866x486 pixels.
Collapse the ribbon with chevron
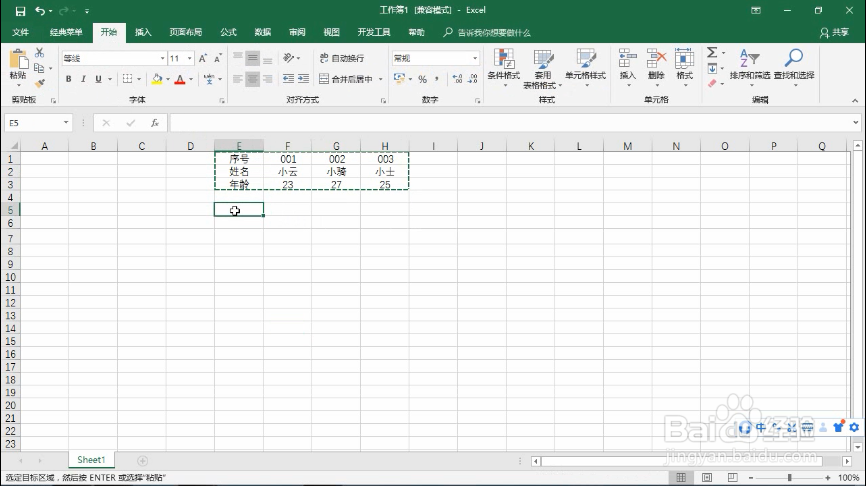click(855, 101)
